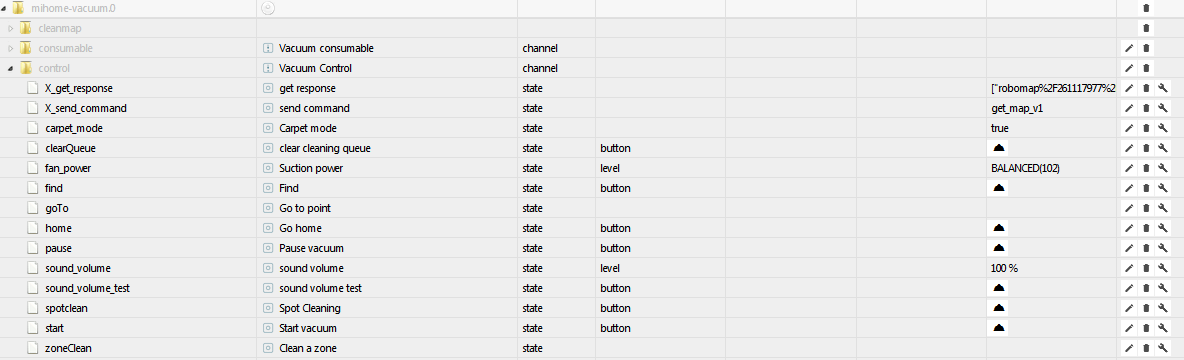This screenshot has width=1184, height=360.
Task: Delete the goTo state
Action: pos(1146,208)
